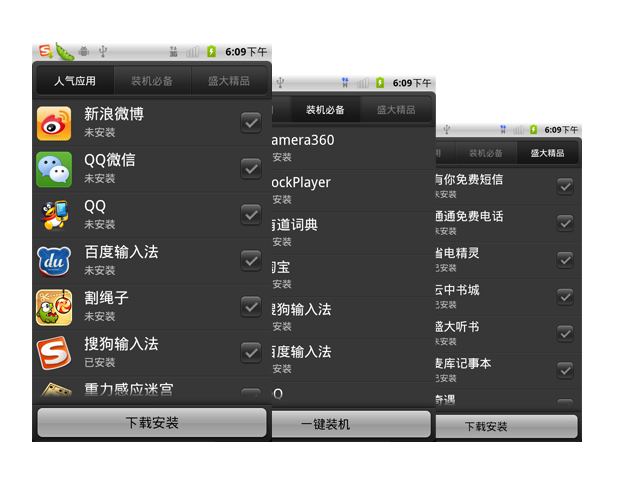Tick the 割绳子 checkbox
630x486 pixels.
[251, 306]
